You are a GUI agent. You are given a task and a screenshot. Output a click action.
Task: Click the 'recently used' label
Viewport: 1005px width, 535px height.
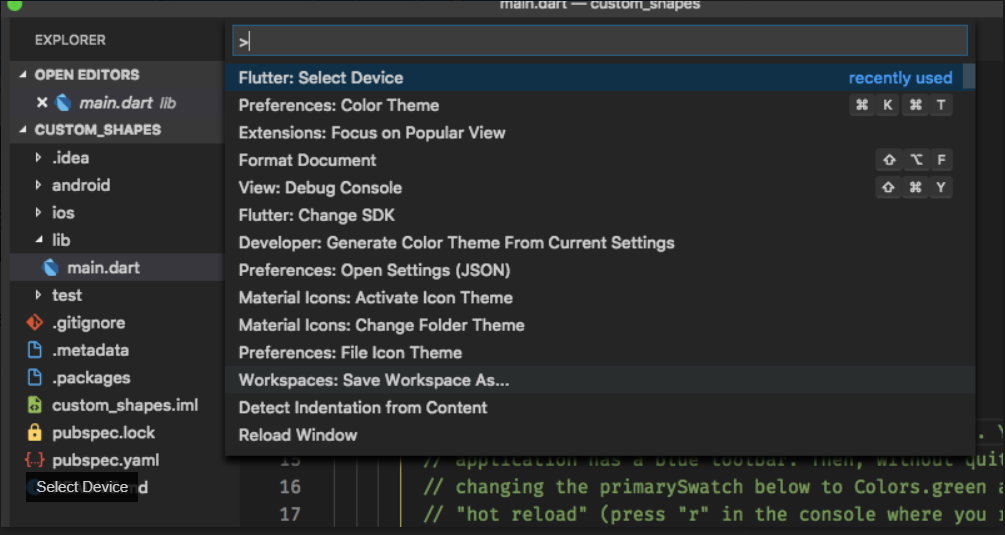[900, 78]
